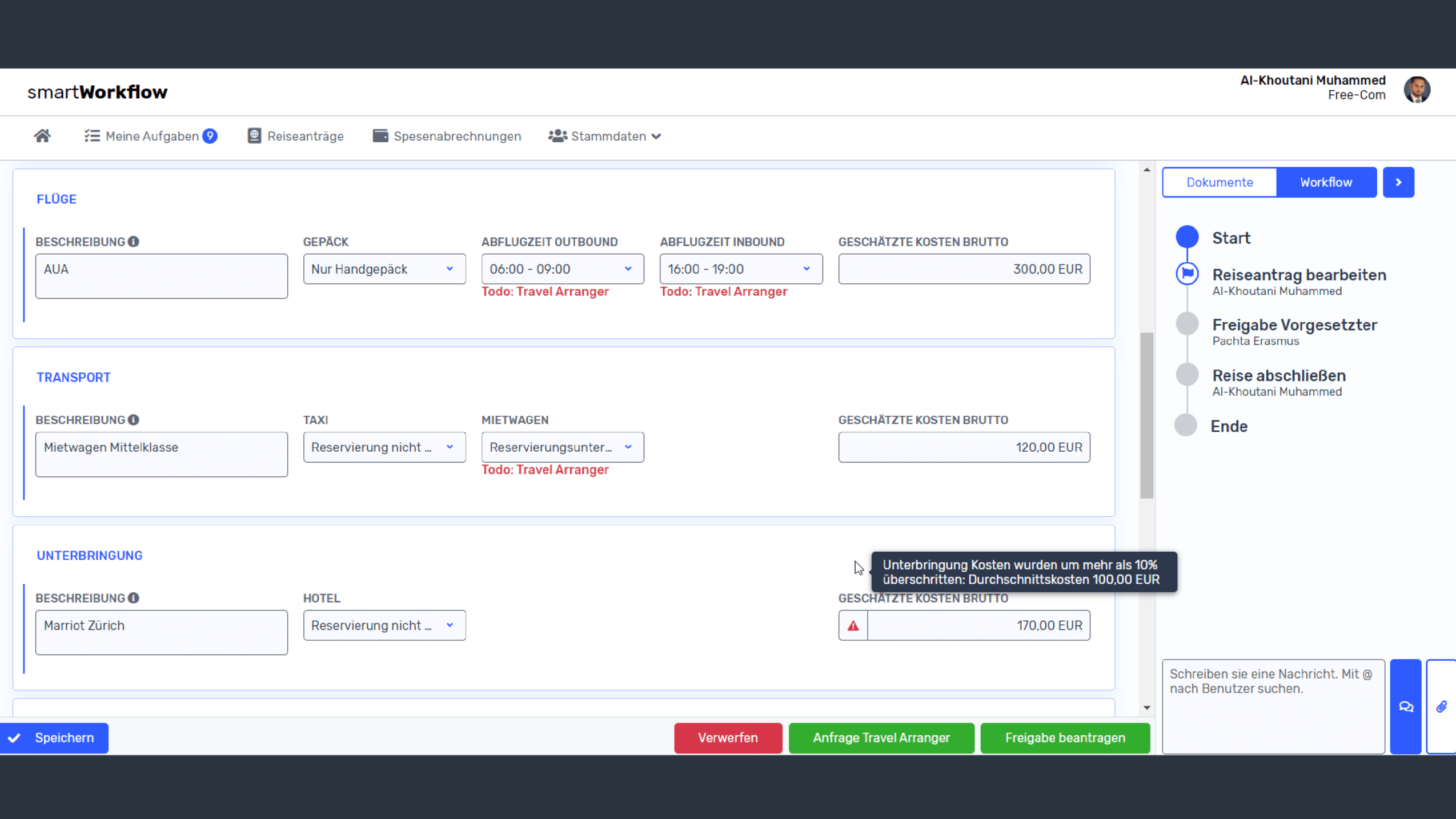Edit the AUA flight description field
The height and width of the screenshot is (819, 1456).
[162, 276]
